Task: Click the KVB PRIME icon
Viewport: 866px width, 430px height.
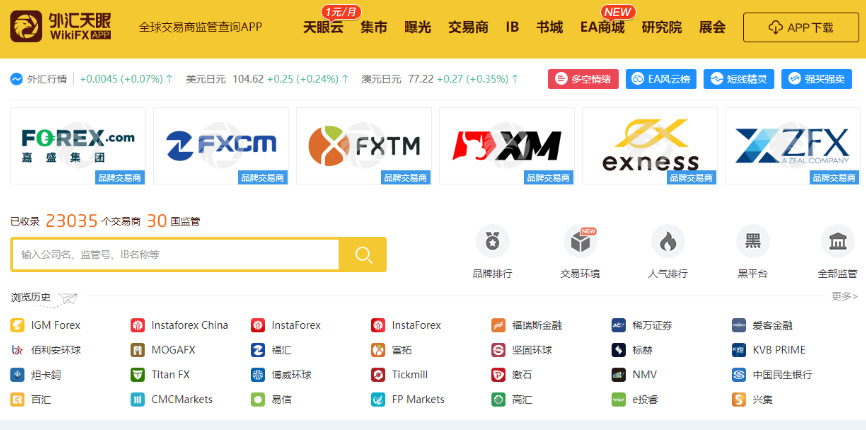Action: [x=739, y=350]
